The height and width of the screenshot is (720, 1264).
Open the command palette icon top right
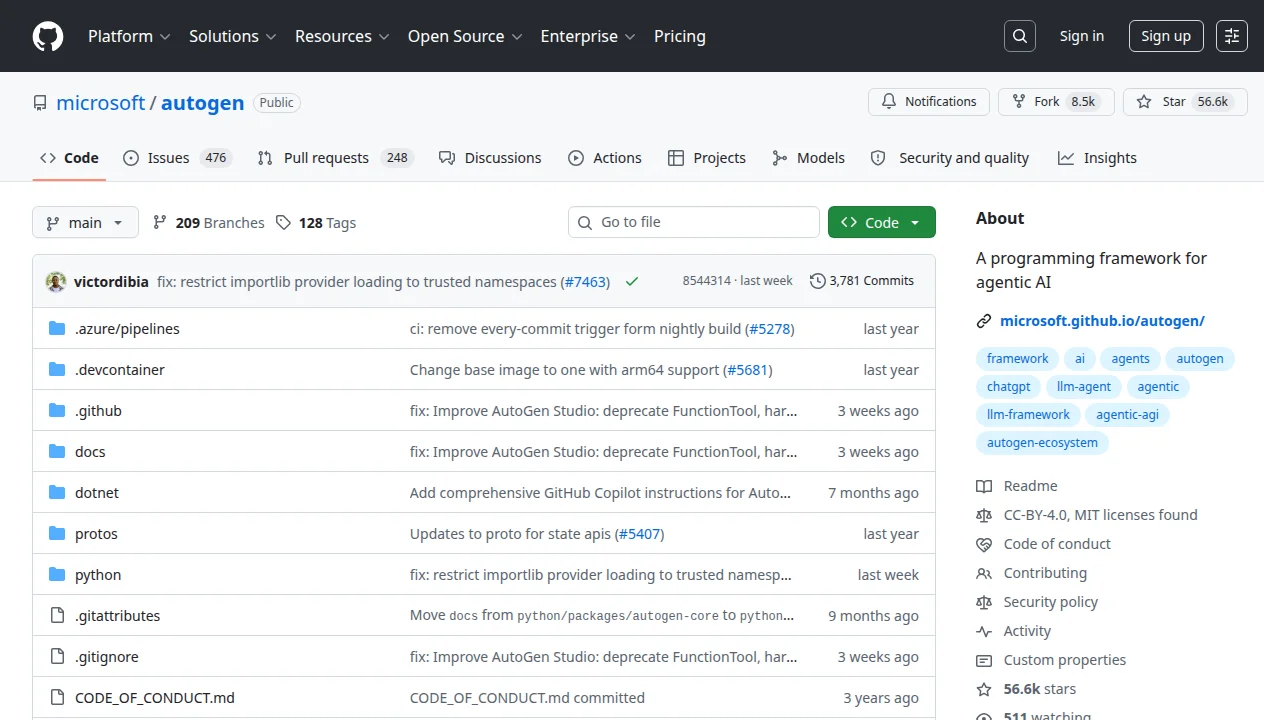click(1231, 36)
